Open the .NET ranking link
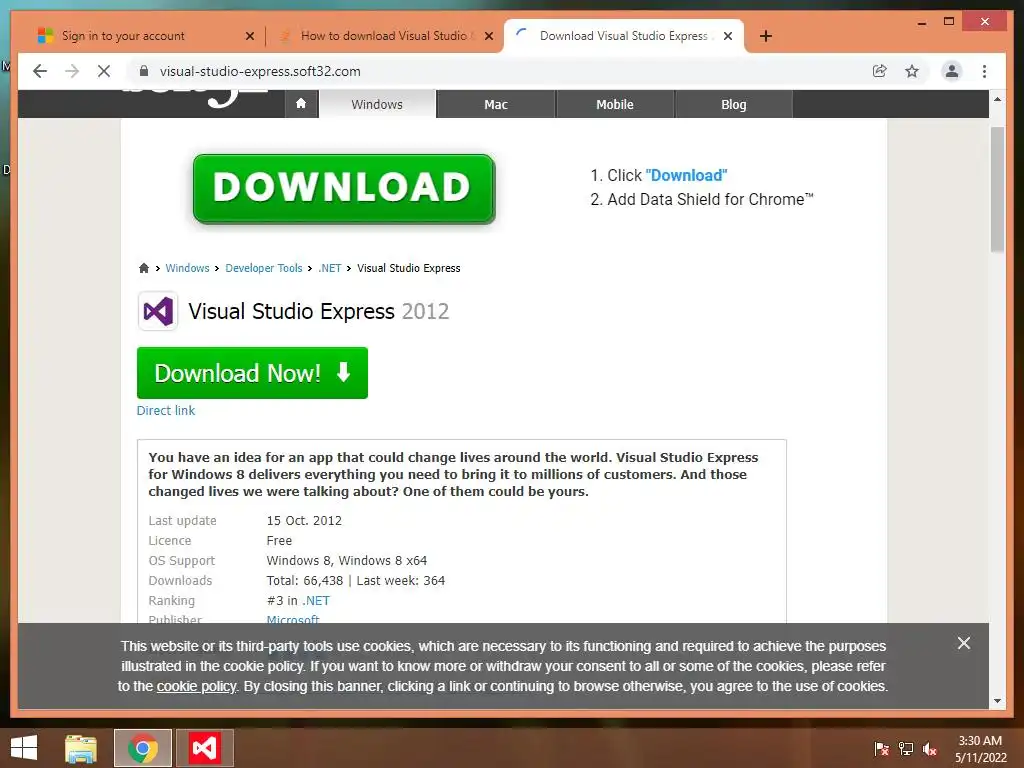Viewport: 1024px width, 768px height. point(315,600)
